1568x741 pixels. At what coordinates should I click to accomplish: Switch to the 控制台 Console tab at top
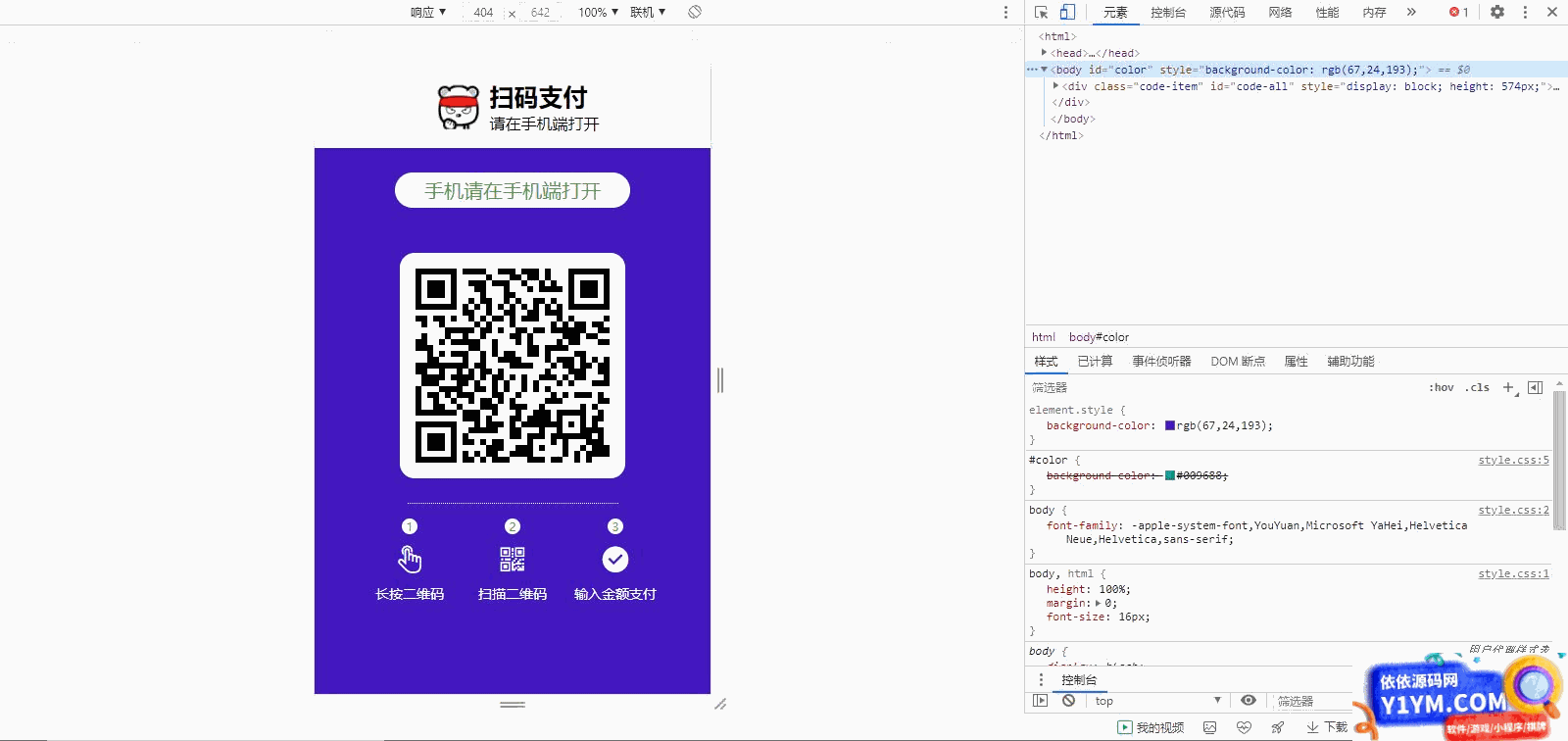1168,12
